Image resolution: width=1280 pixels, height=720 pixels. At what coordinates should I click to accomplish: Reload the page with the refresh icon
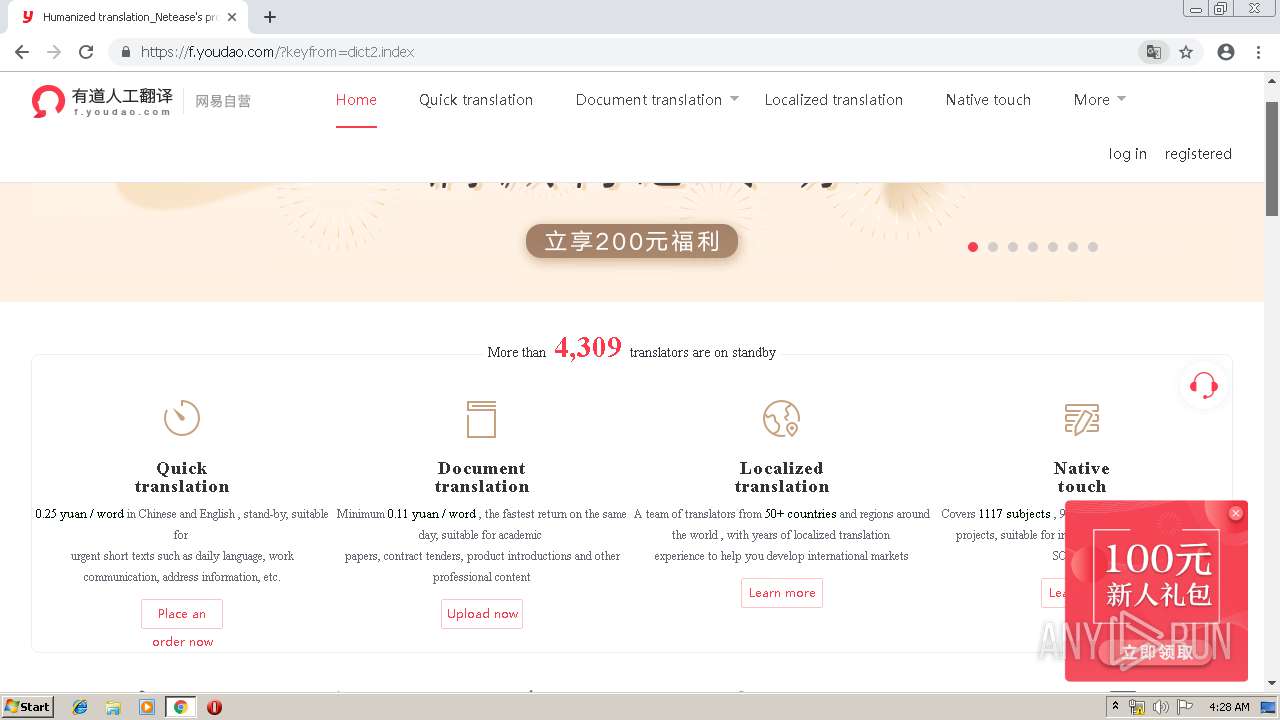(x=86, y=52)
